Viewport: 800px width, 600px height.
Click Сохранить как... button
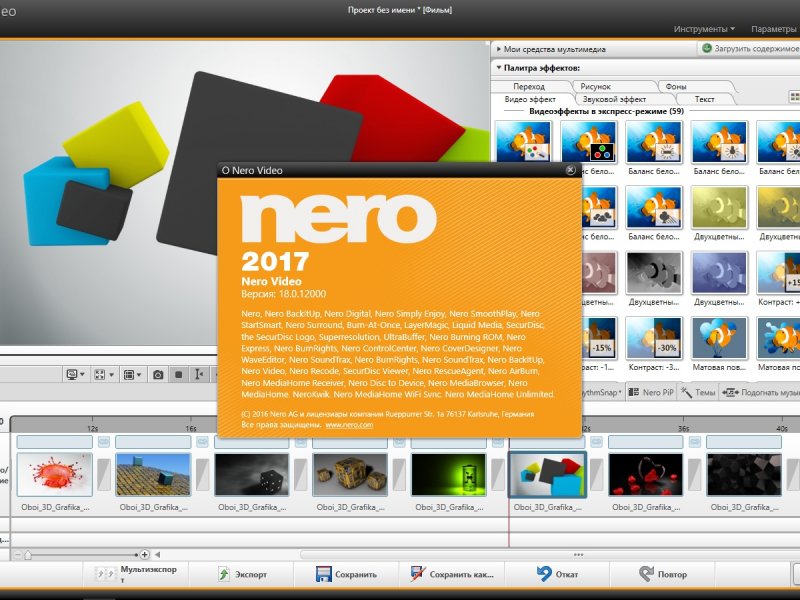click(x=452, y=574)
